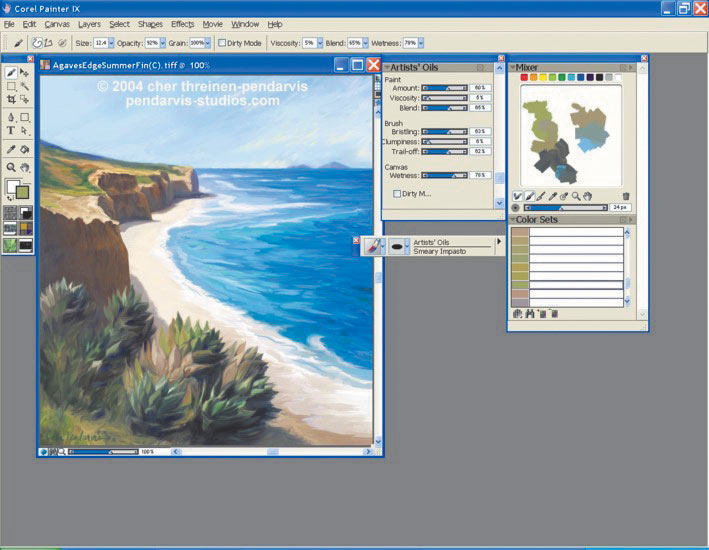Viewport: 709px width, 550px height.
Task: Open brush selector bar flyout arrow
Action: (x=499, y=242)
